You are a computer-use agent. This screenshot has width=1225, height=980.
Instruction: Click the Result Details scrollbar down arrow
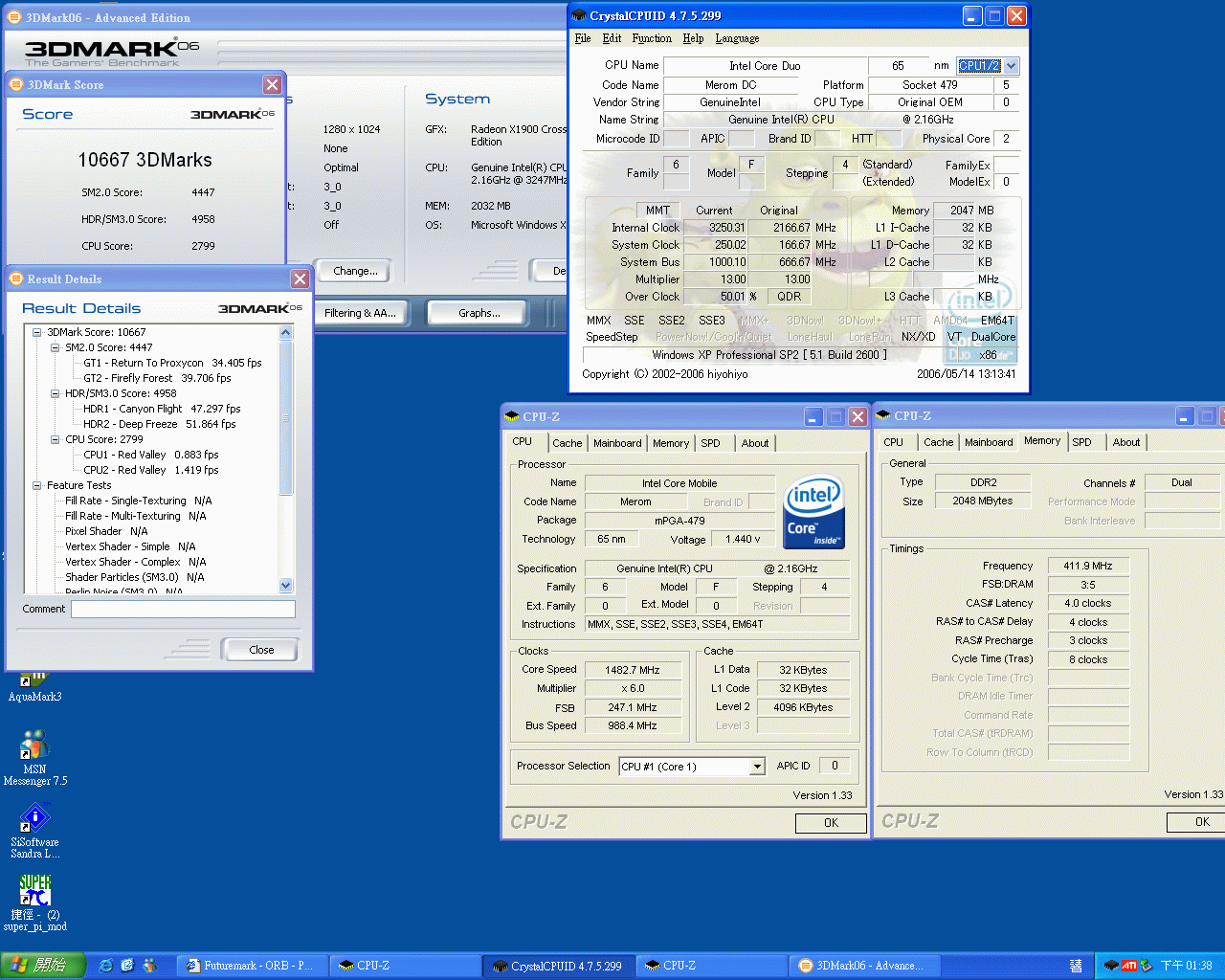(x=285, y=585)
